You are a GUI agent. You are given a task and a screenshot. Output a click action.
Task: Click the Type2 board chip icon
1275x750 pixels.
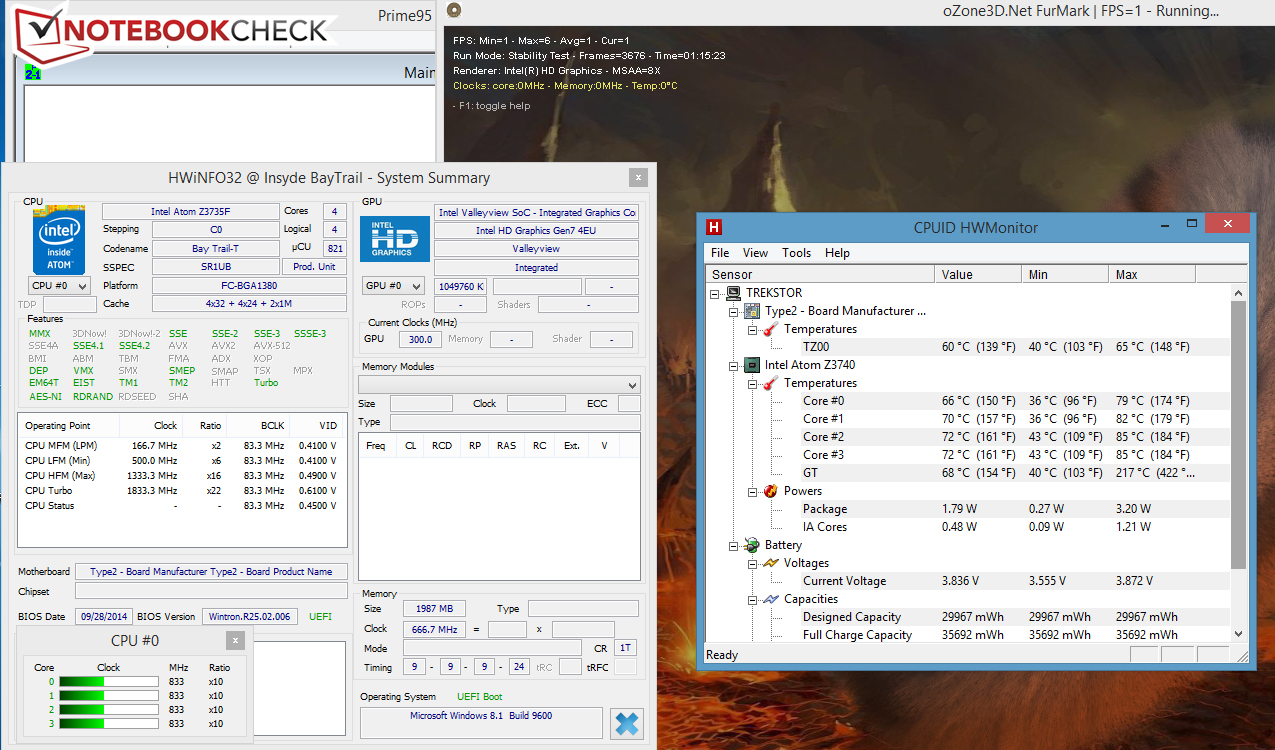752,311
